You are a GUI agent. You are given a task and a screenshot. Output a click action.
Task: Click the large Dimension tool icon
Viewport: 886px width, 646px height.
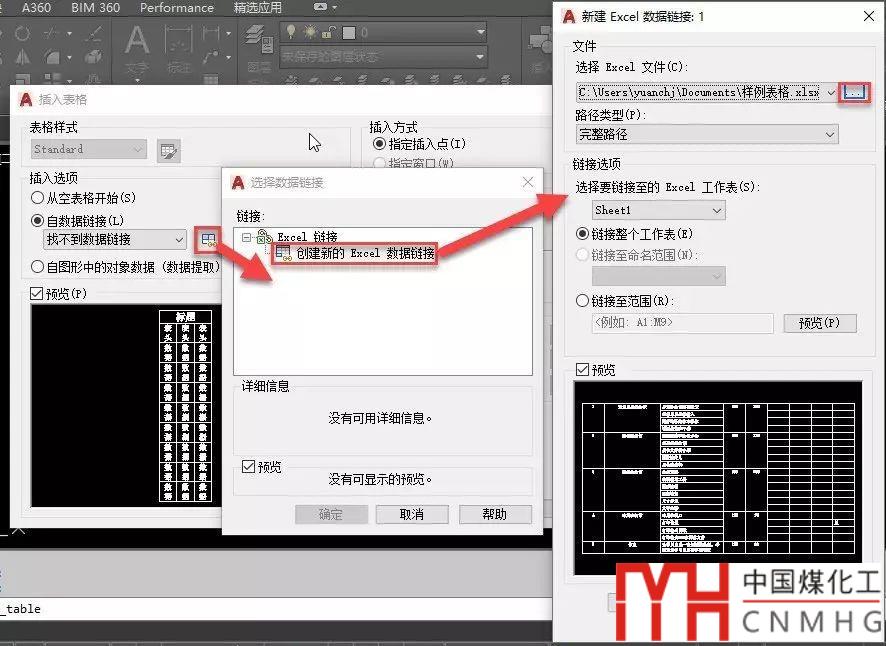point(179,41)
